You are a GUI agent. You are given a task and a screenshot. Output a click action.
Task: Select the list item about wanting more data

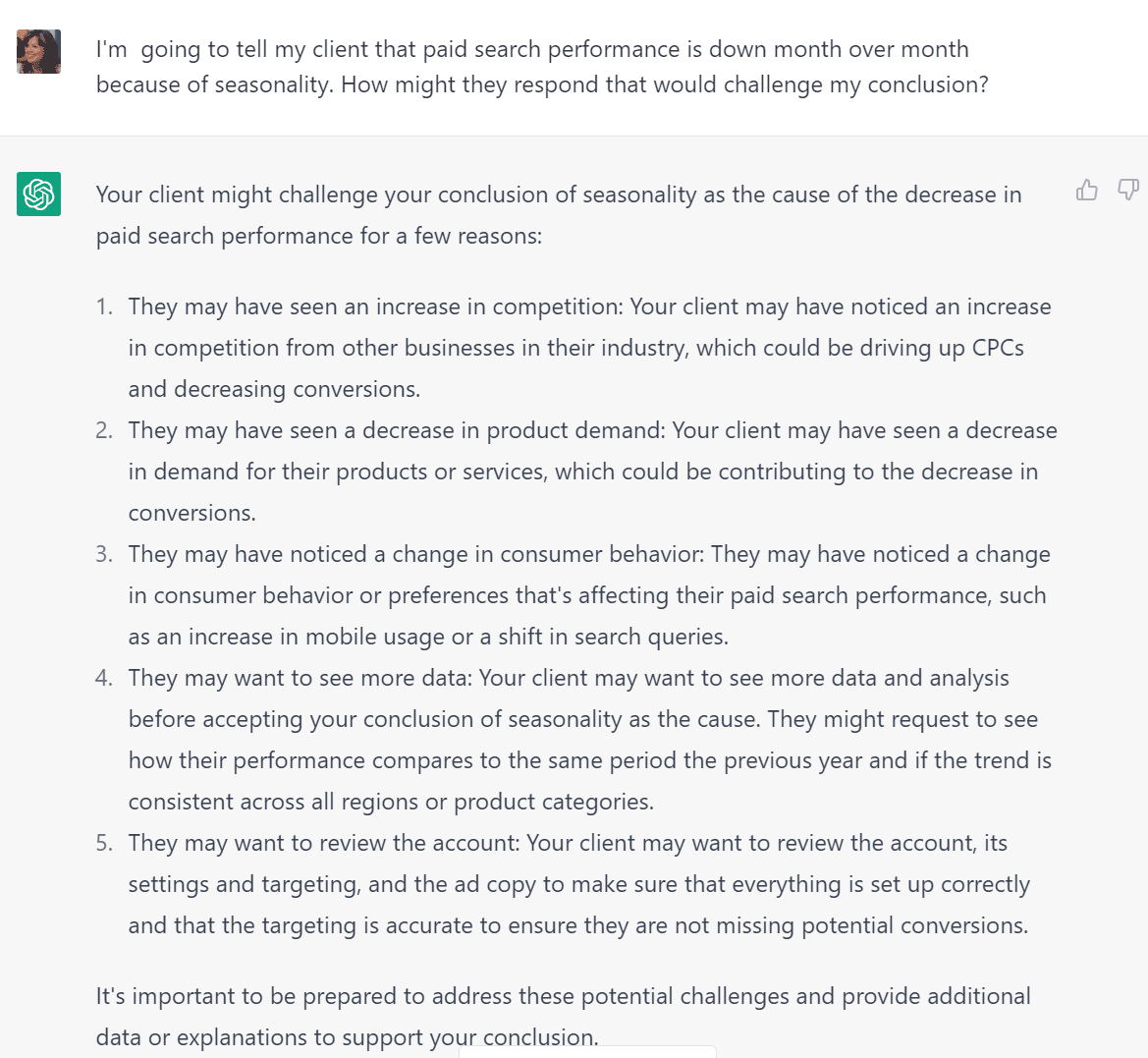[x=589, y=740]
